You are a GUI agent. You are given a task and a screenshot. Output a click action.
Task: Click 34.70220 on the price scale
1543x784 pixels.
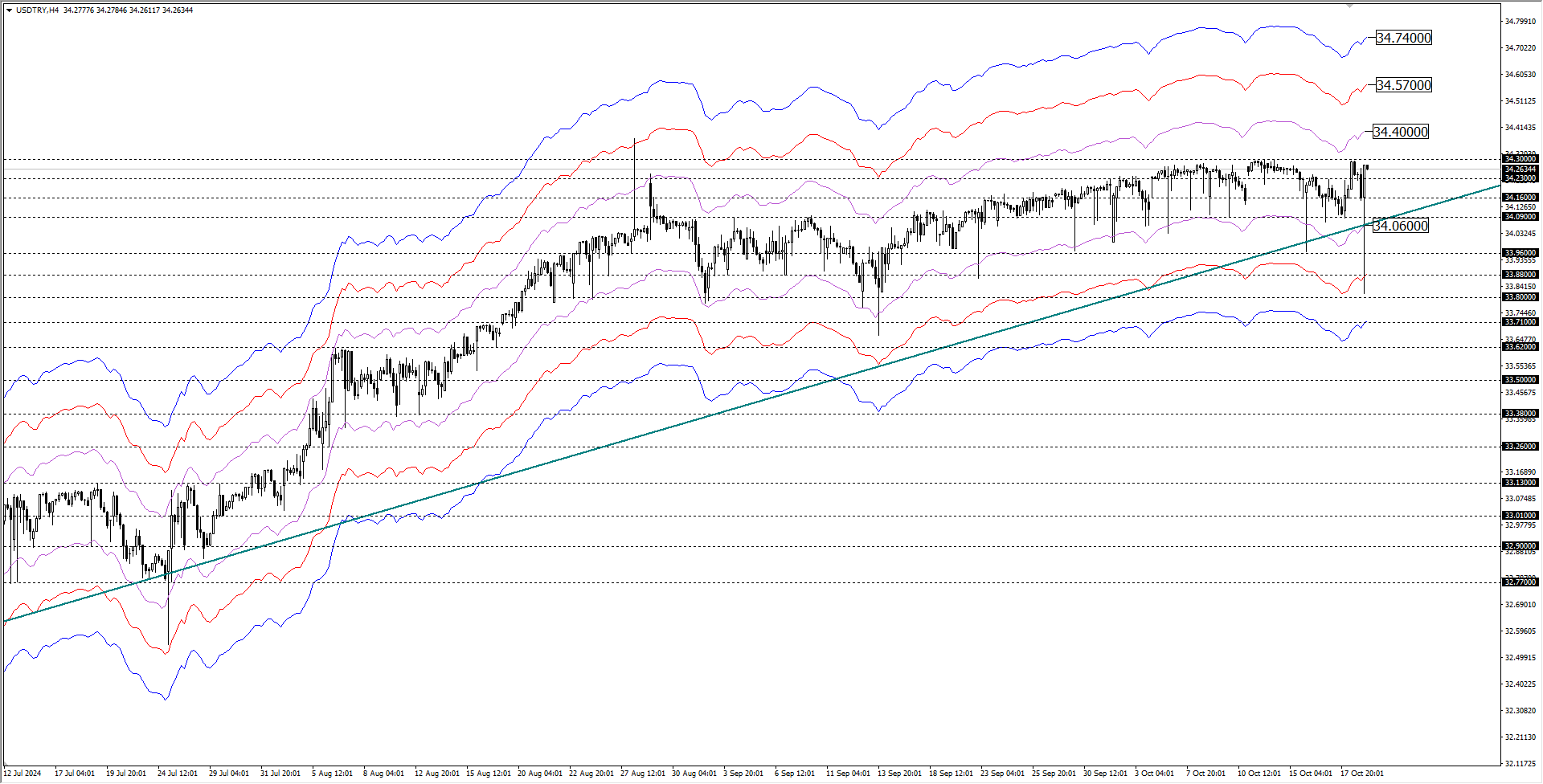[x=1520, y=48]
